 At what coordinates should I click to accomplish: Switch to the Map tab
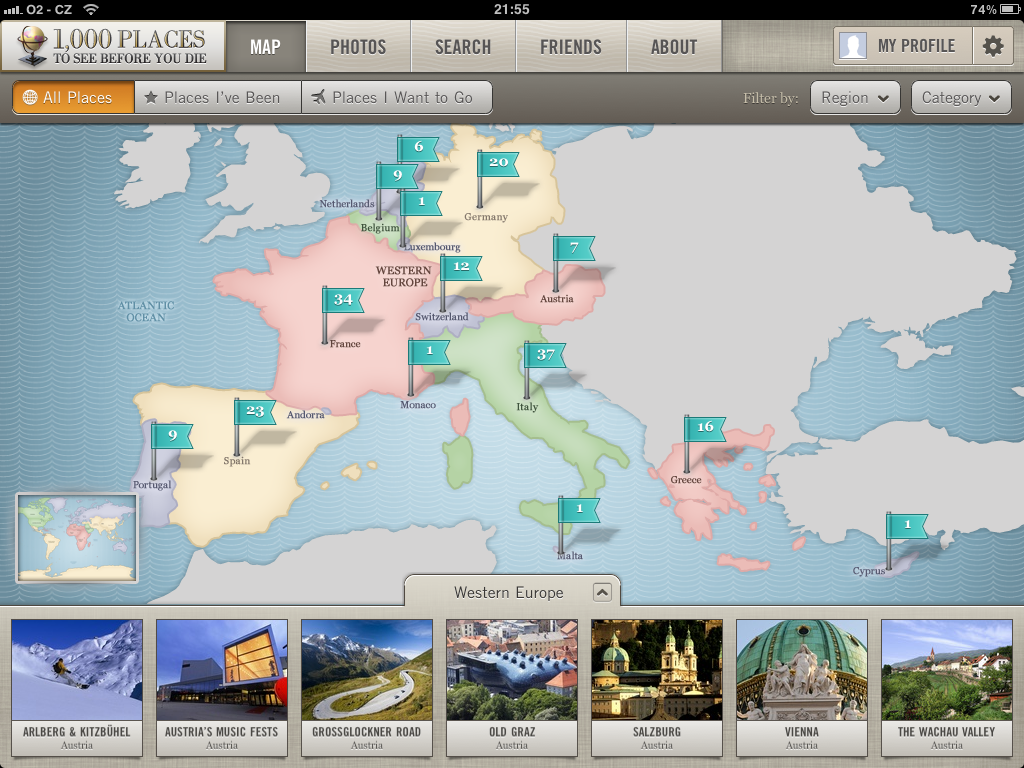tap(265, 47)
